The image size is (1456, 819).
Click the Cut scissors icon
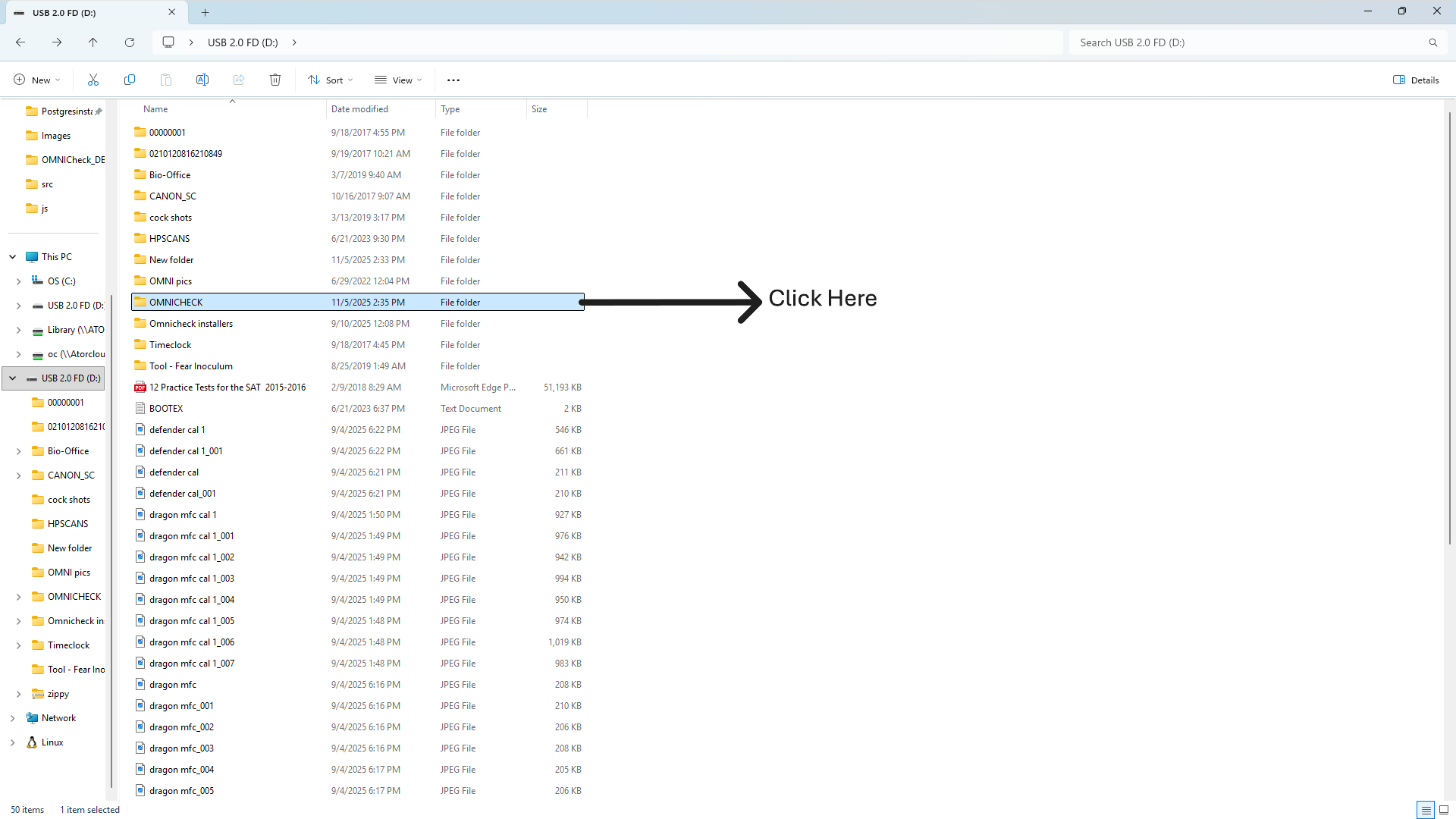pyautogui.click(x=93, y=80)
